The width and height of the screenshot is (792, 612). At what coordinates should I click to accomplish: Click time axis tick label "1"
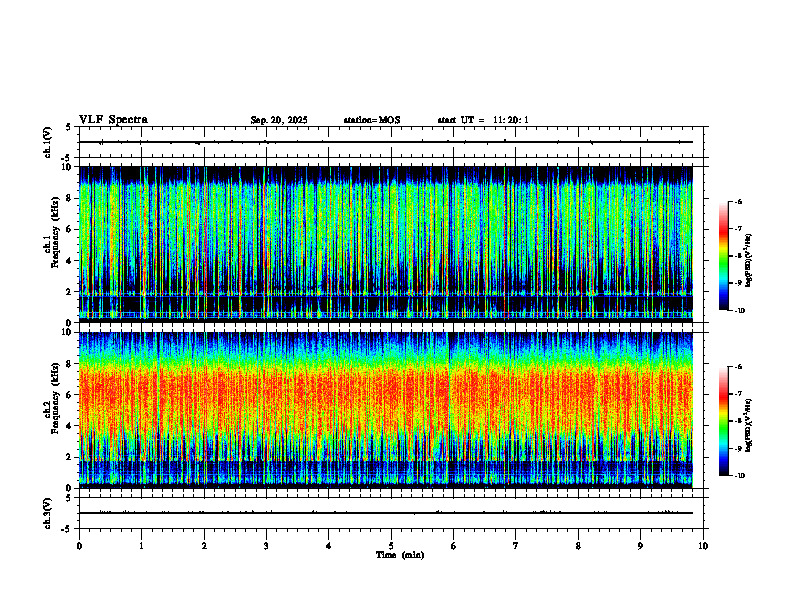[x=141, y=546]
